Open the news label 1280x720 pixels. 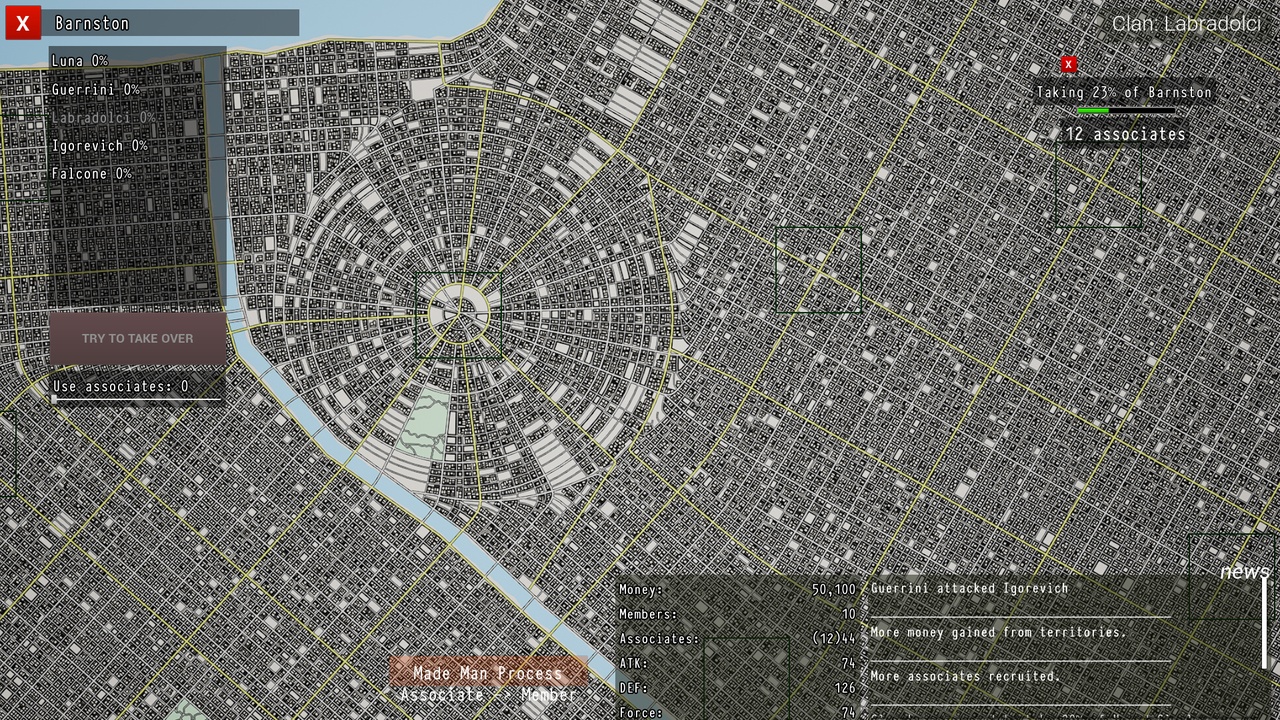[1244, 571]
